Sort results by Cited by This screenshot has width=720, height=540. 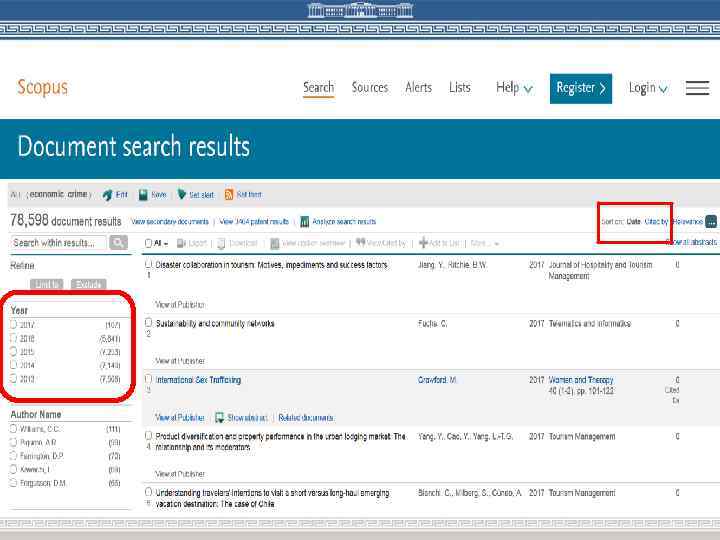pos(656,222)
